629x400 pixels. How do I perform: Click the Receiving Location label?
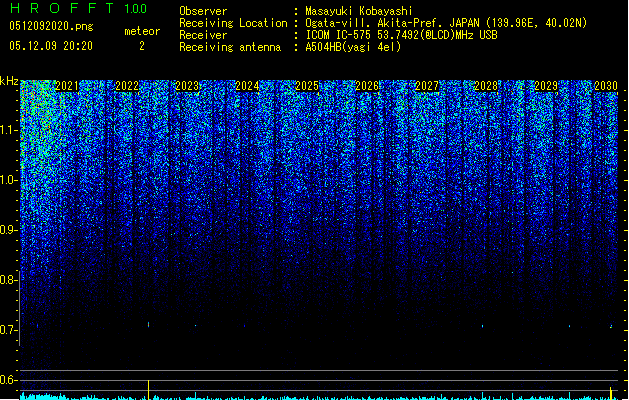pyautogui.click(x=233, y=23)
